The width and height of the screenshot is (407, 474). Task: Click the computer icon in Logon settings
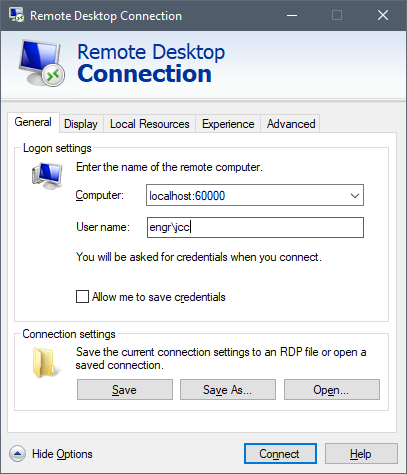(47, 176)
